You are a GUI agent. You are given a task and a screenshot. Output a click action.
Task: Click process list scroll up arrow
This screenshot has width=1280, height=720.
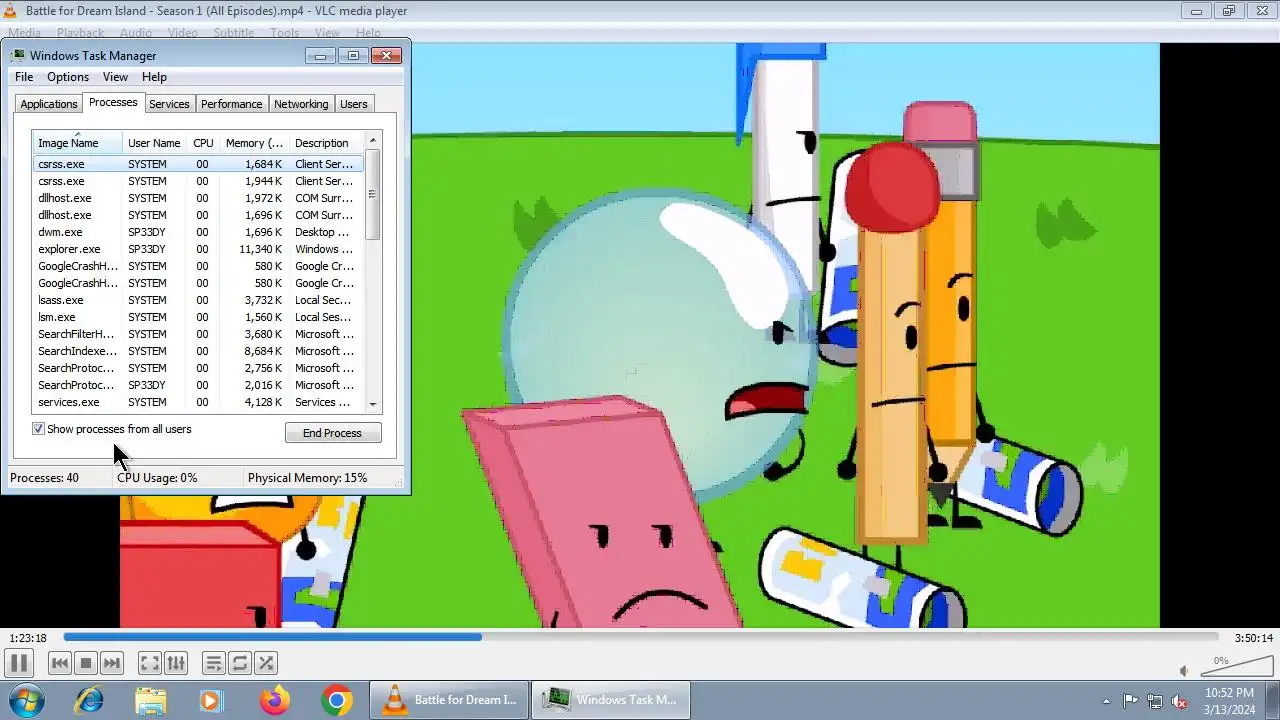(x=373, y=141)
